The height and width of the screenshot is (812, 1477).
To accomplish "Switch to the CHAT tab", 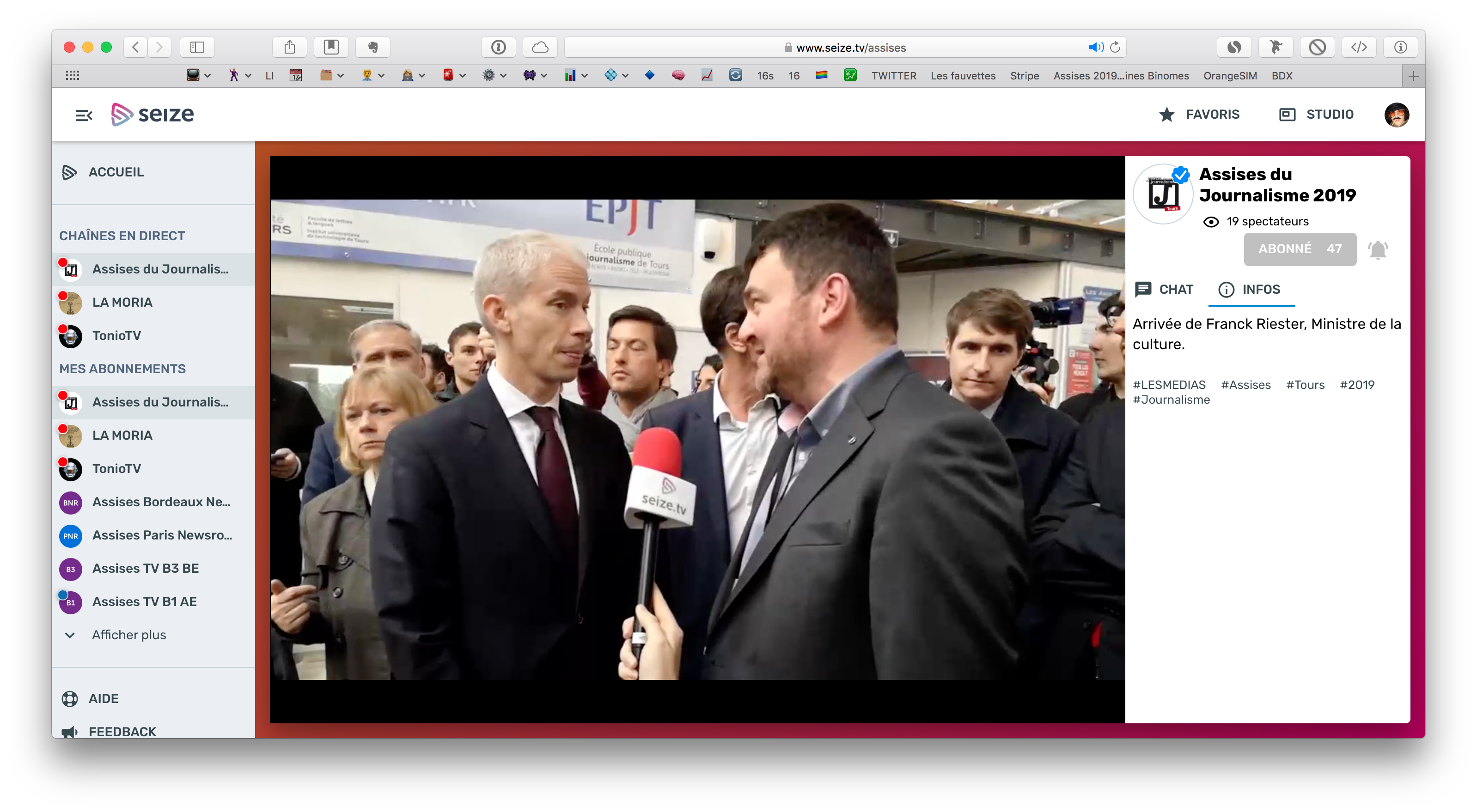I will click(1164, 290).
